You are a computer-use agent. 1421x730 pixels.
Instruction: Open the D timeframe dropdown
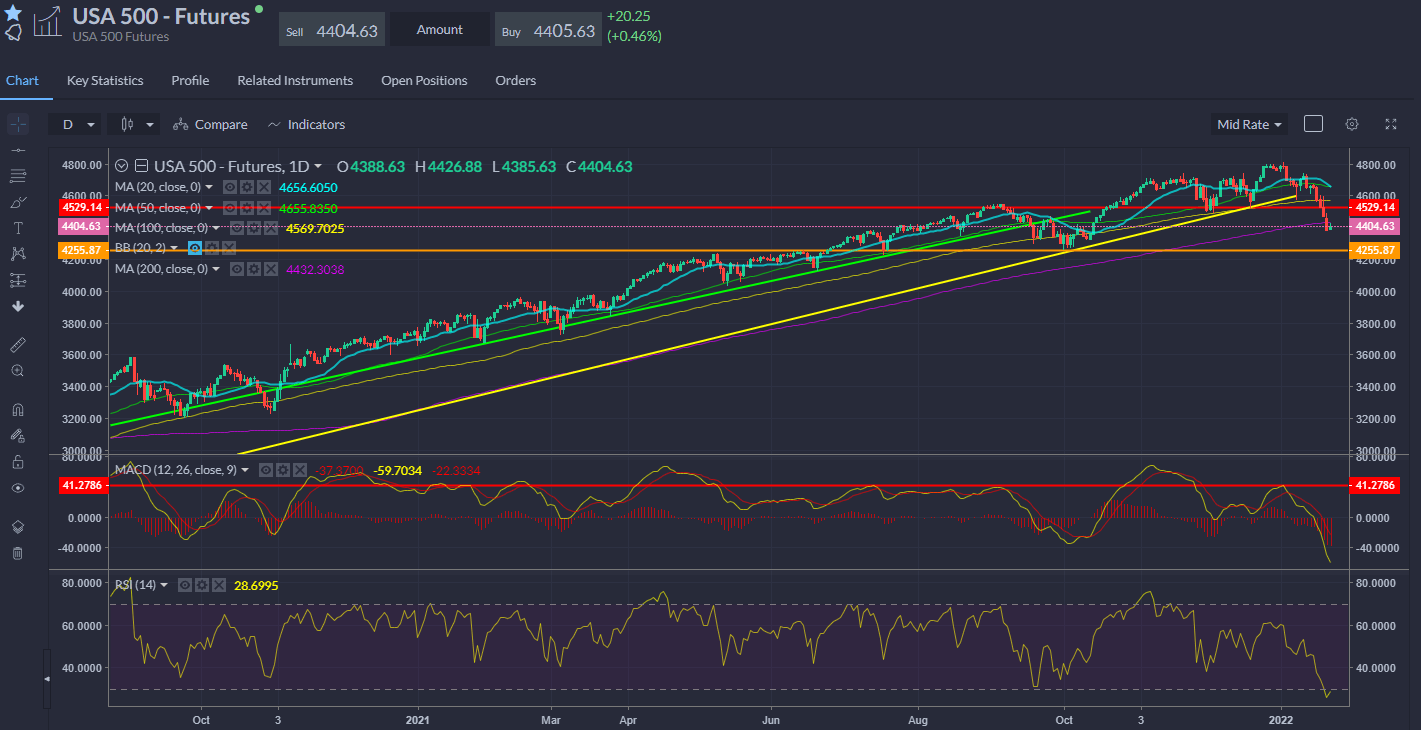click(x=77, y=124)
